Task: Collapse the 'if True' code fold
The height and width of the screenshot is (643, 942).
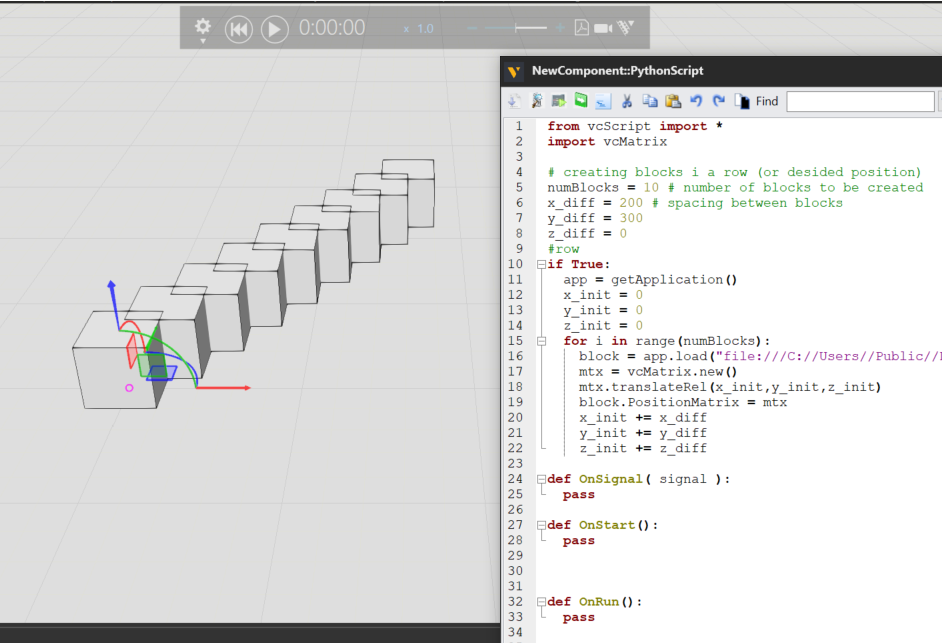Action: point(540,264)
